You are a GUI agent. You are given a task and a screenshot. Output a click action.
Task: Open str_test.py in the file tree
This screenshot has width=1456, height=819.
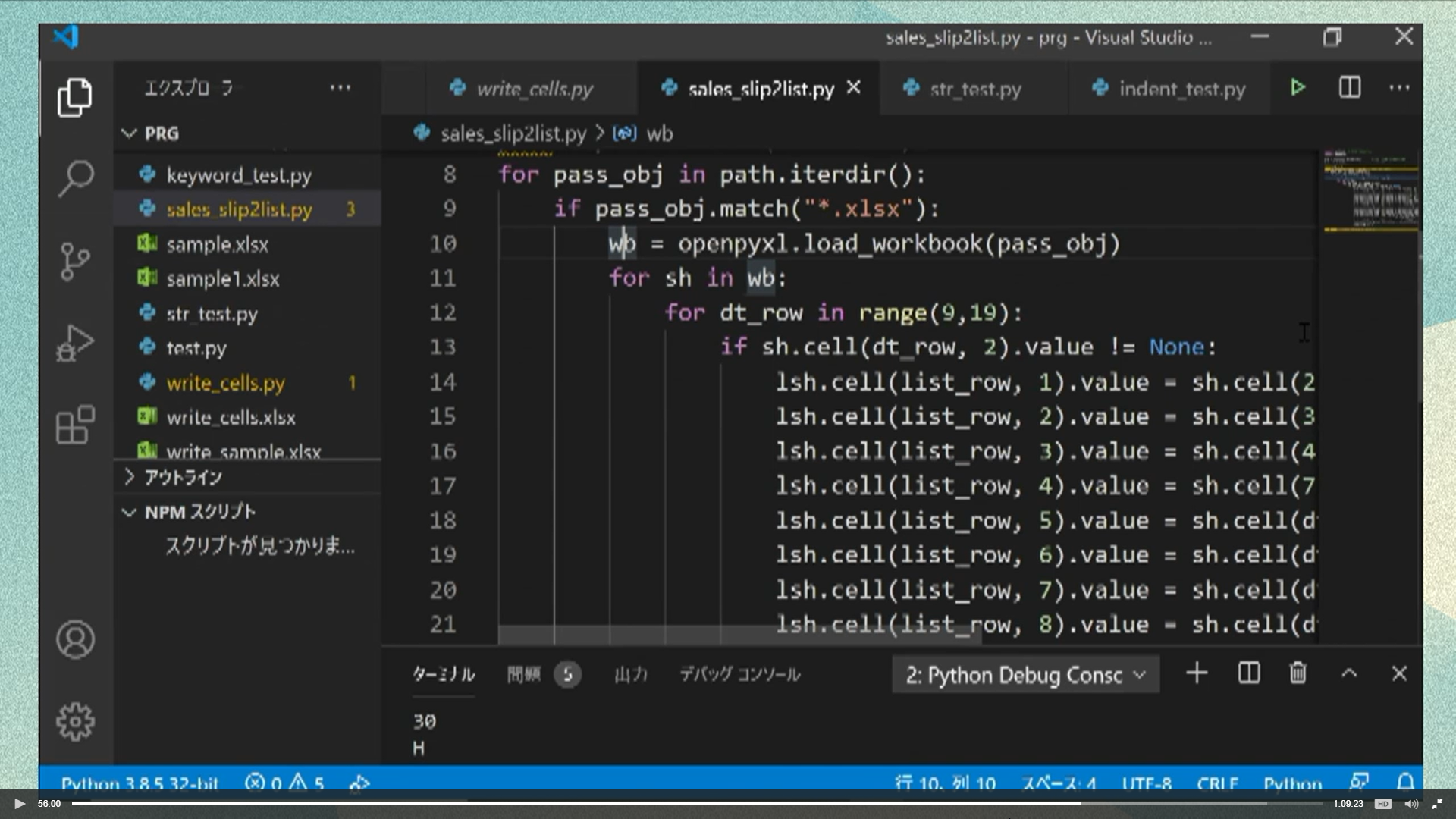[x=247, y=313]
